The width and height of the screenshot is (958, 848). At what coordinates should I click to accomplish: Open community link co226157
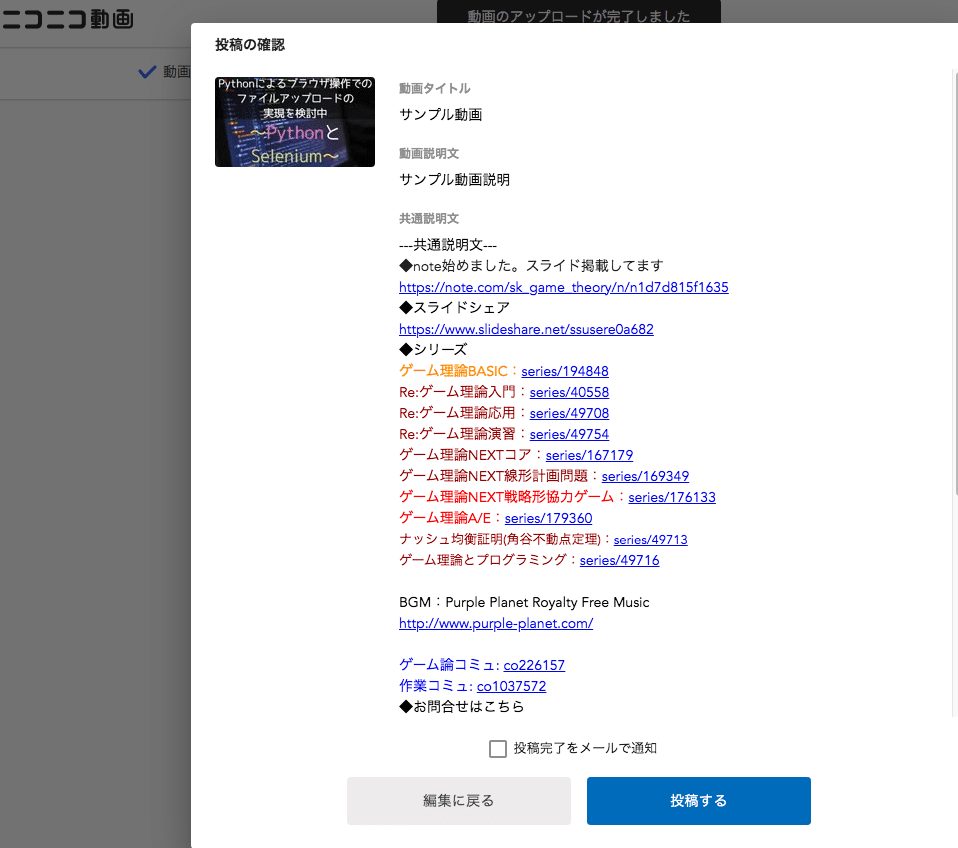(x=534, y=665)
